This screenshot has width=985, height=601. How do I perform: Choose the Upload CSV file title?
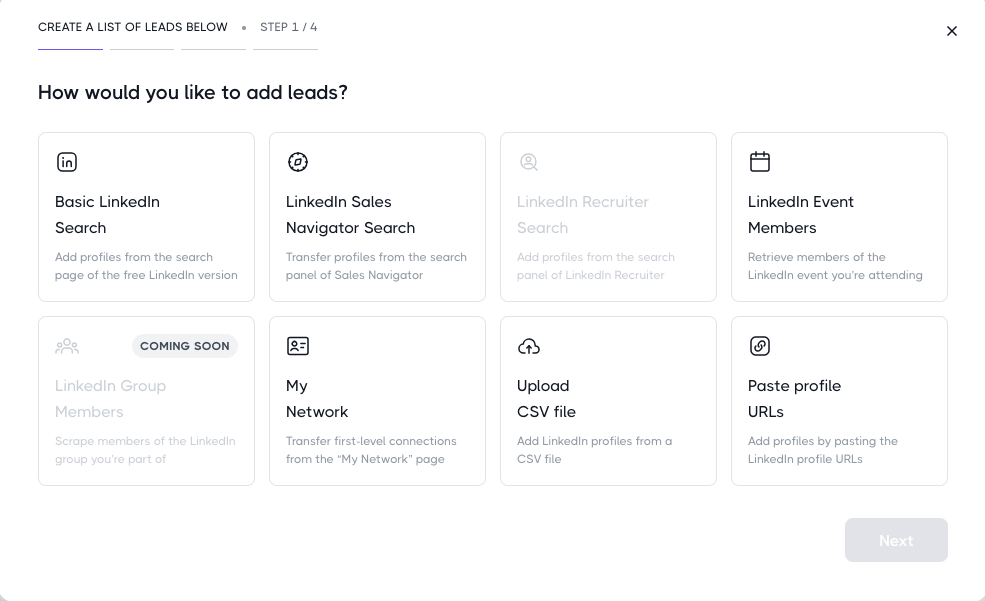click(x=546, y=398)
